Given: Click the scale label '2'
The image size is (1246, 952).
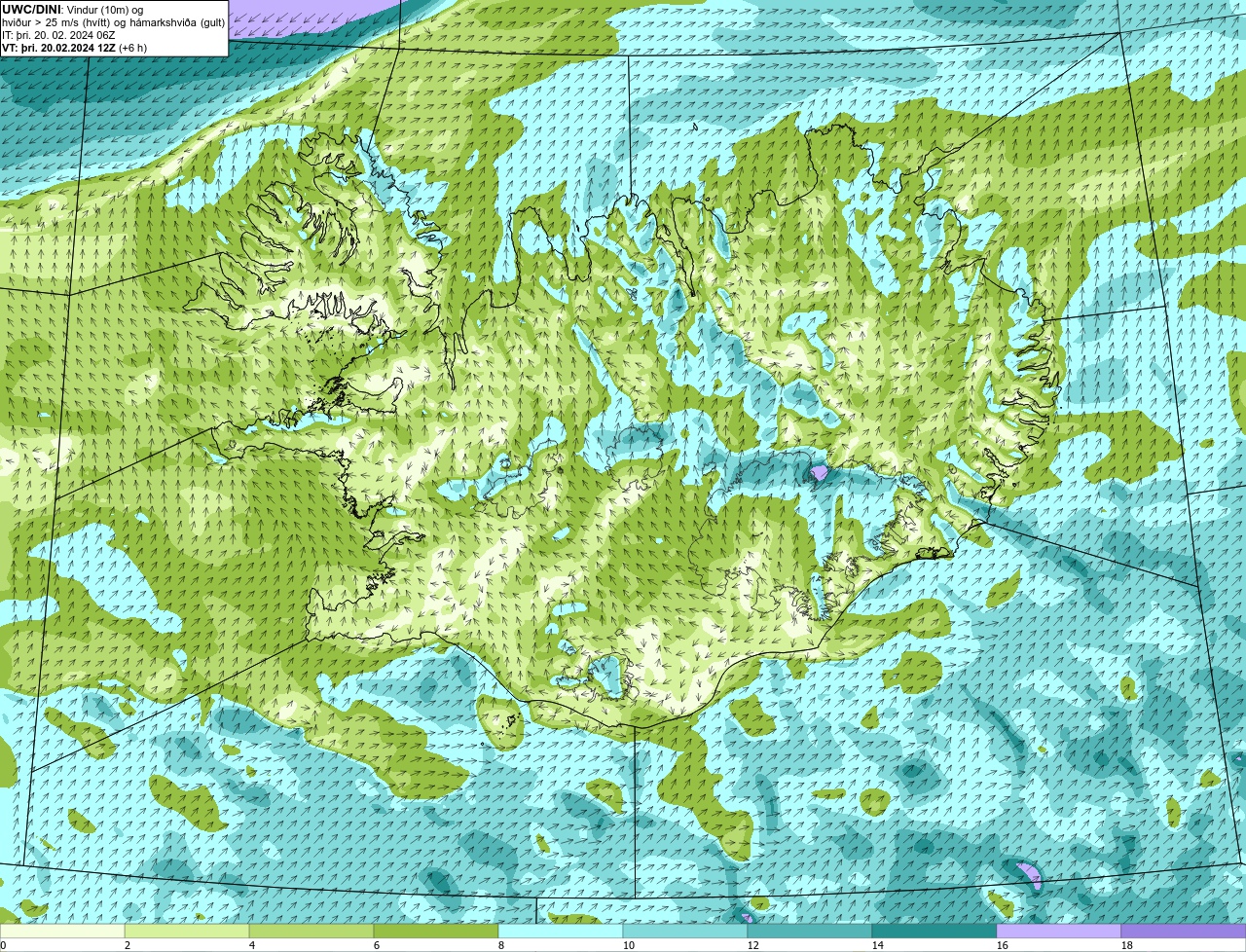Looking at the screenshot, I should [128, 945].
